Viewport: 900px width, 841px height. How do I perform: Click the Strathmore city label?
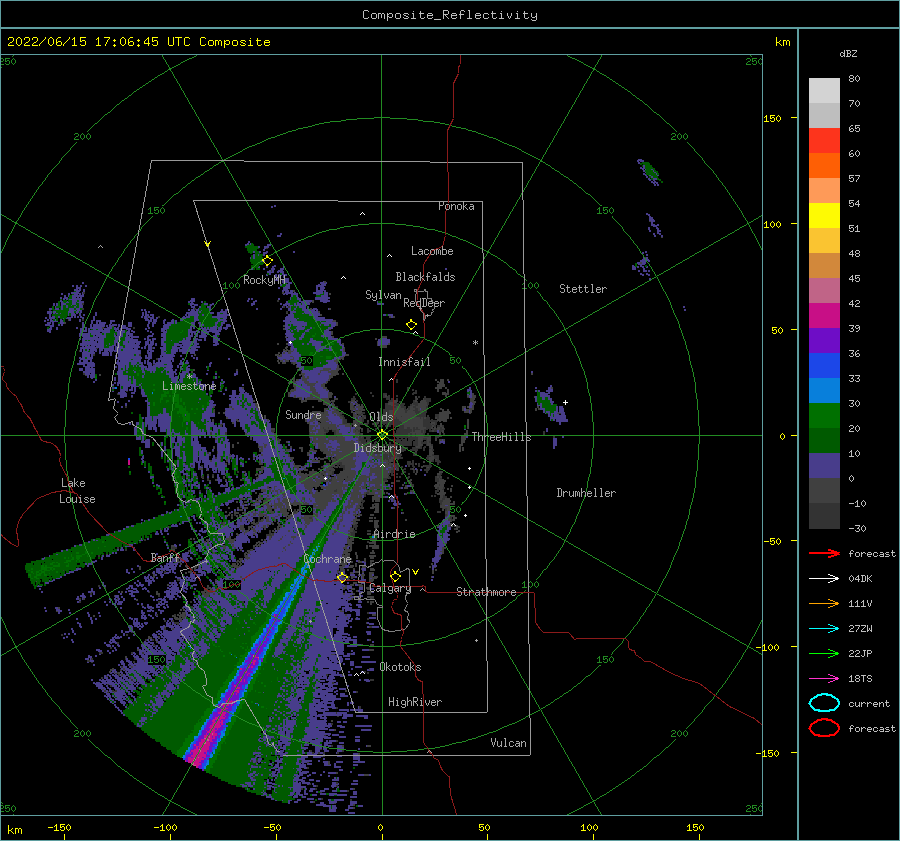coord(486,592)
